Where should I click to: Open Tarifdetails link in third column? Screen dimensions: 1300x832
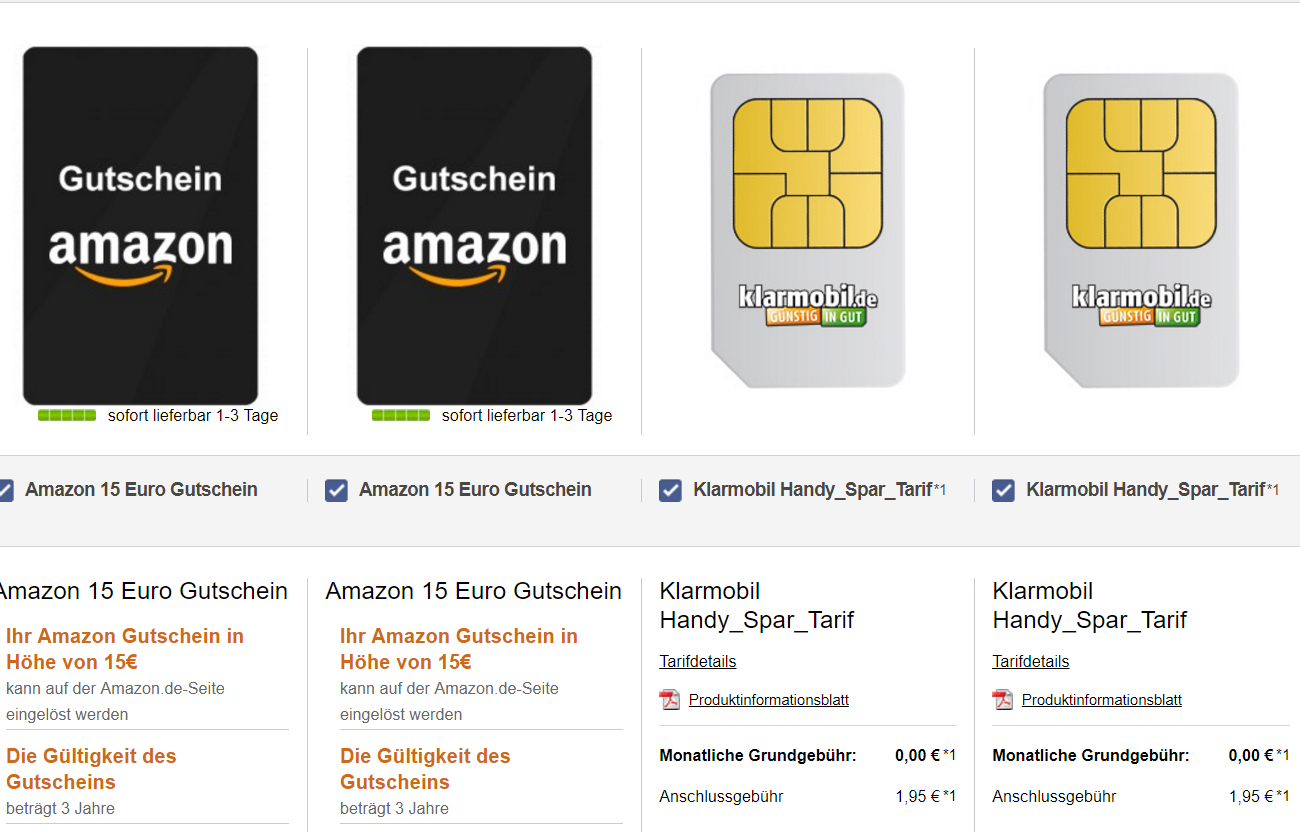(x=698, y=661)
